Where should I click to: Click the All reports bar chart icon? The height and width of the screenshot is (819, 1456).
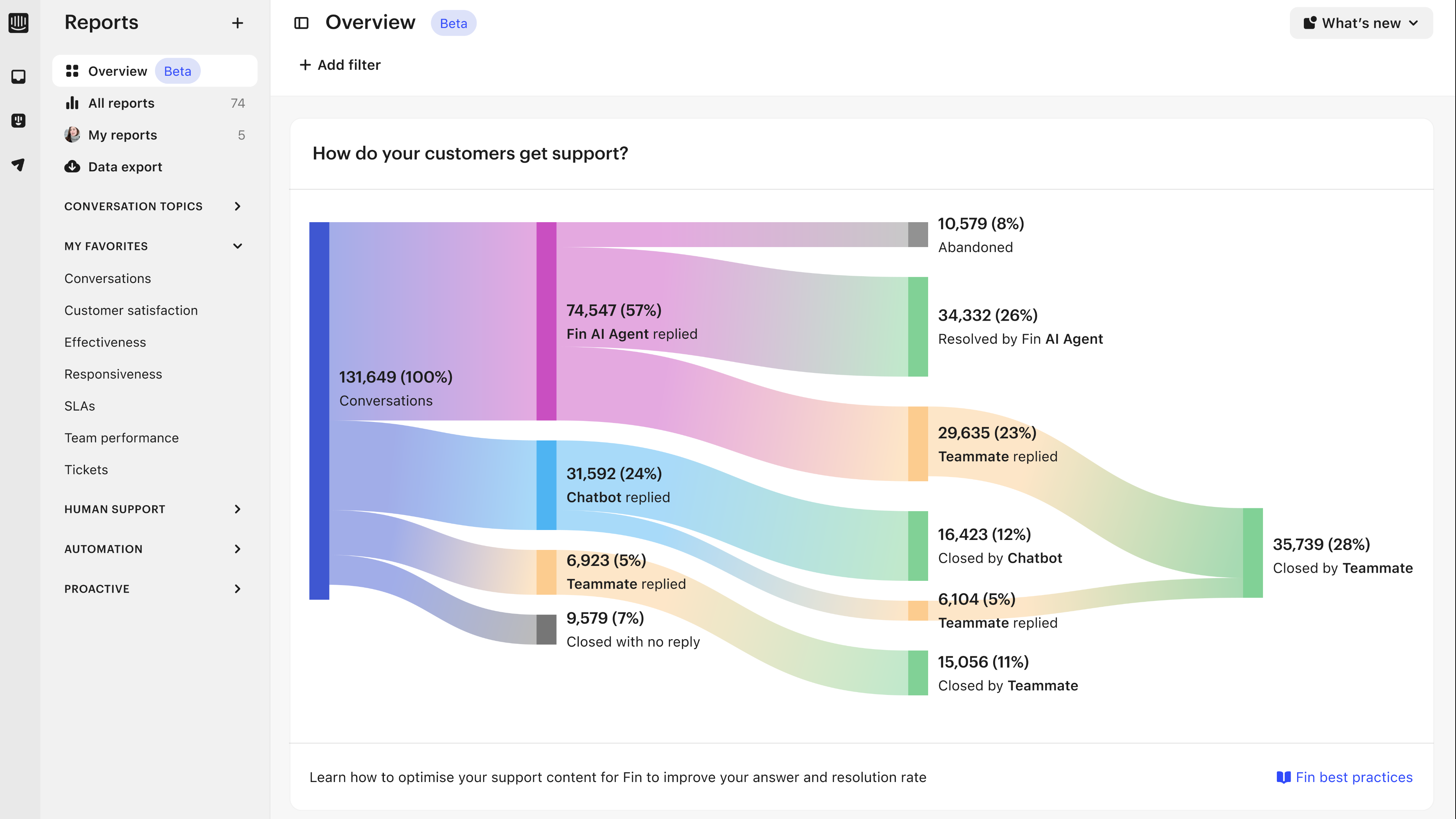coord(73,103)
